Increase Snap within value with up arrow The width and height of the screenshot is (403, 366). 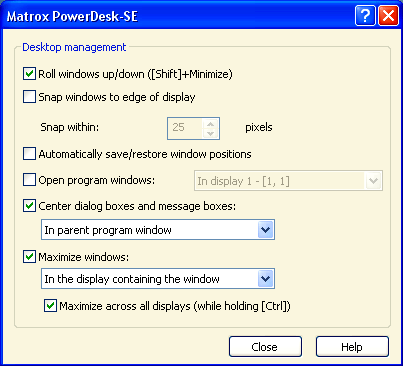coord(210,124)
